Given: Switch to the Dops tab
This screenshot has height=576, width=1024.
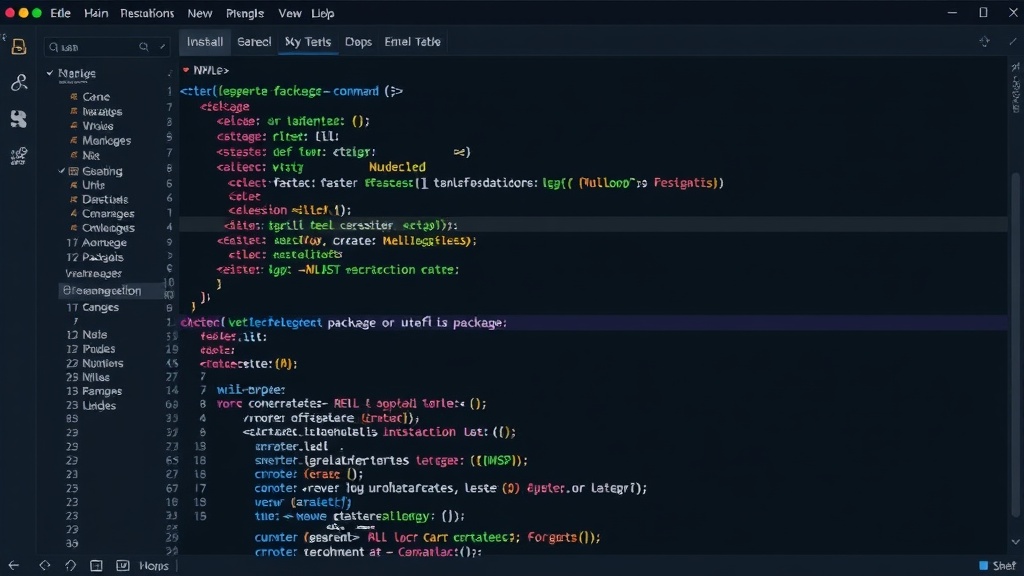Looking at the screenshot, I should click(359, 42).
